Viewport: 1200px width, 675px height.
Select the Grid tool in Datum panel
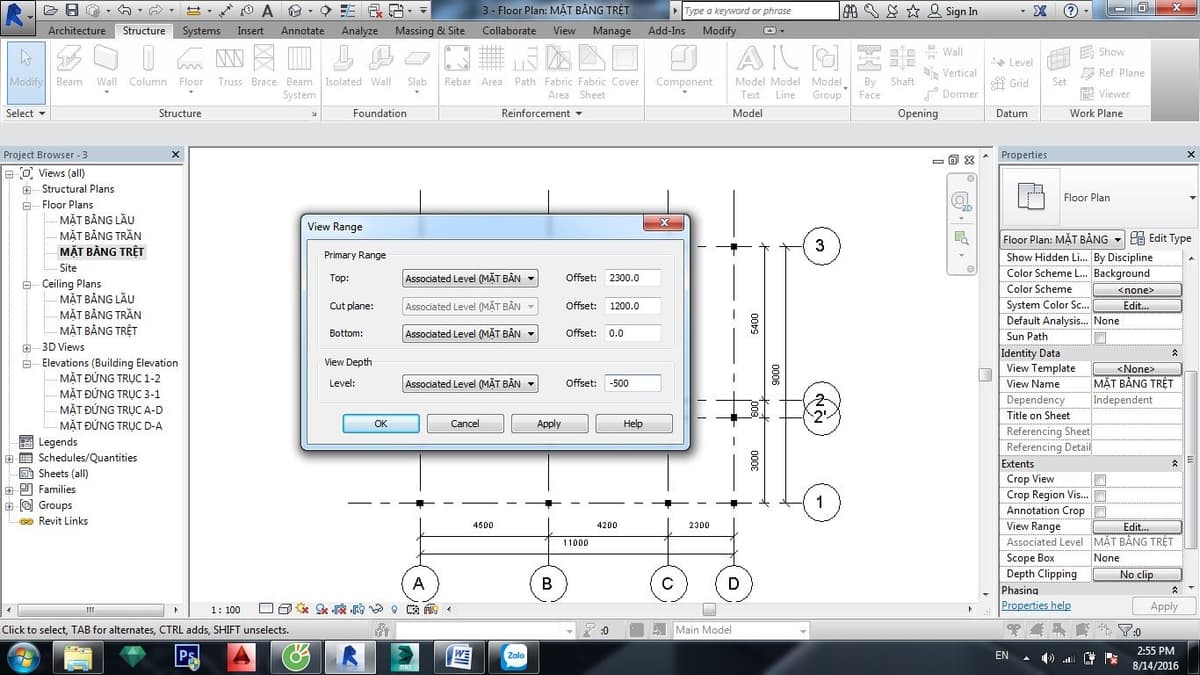click(x=1010, y=83)
